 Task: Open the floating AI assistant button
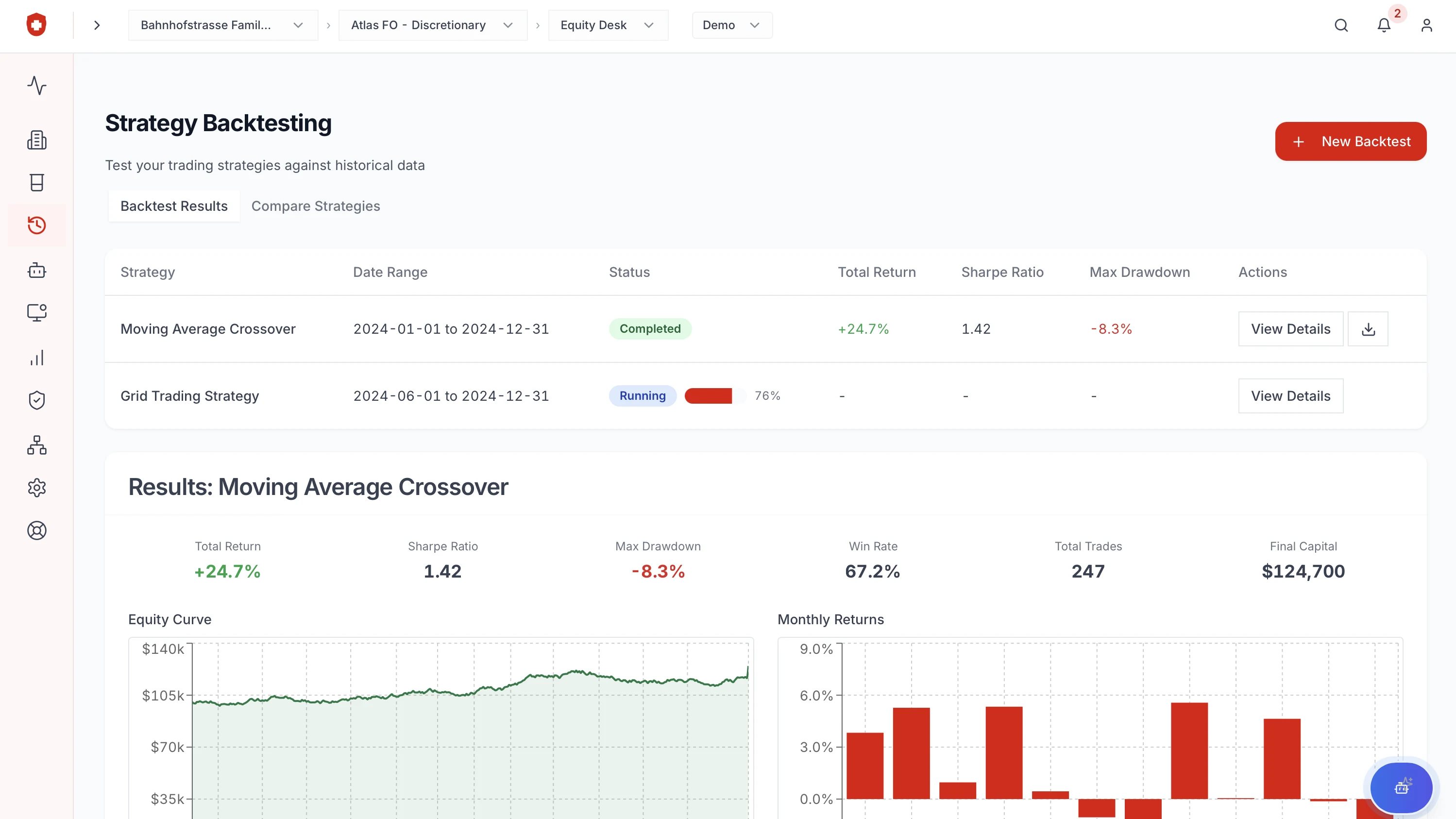[1401, 787]
